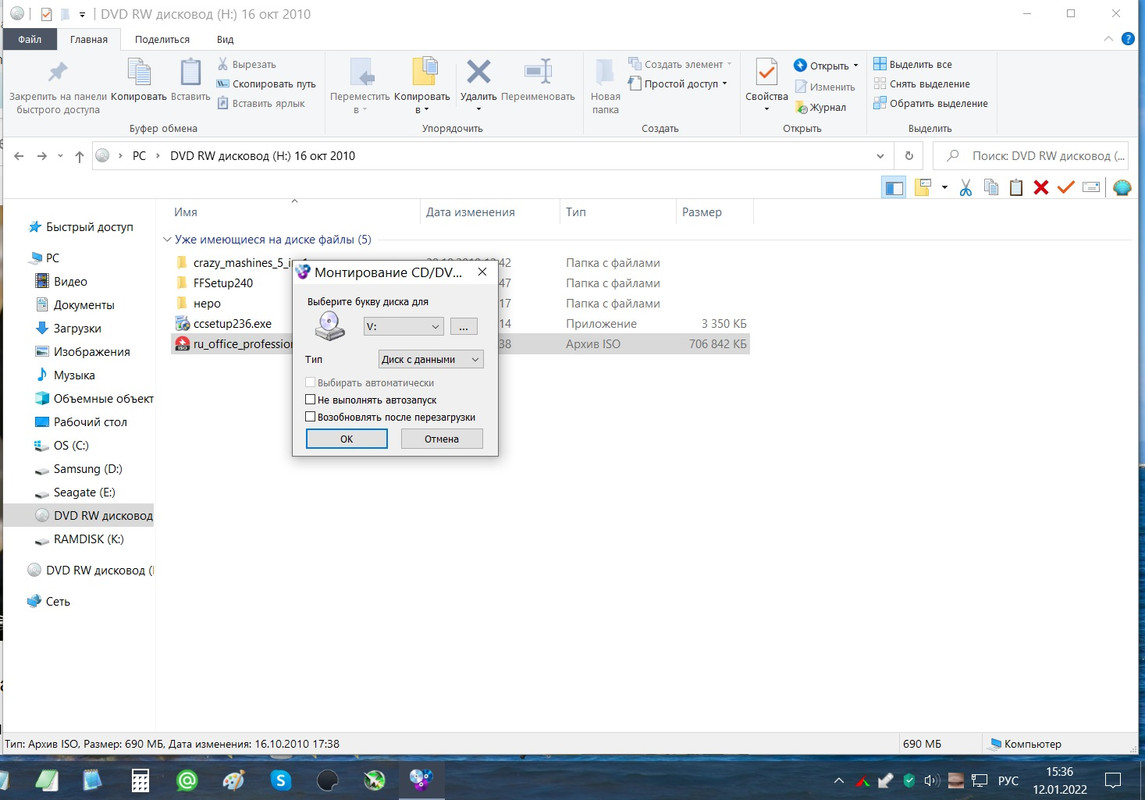
Task: Select the ccsetup236.exe file
Action: [232, 324]
